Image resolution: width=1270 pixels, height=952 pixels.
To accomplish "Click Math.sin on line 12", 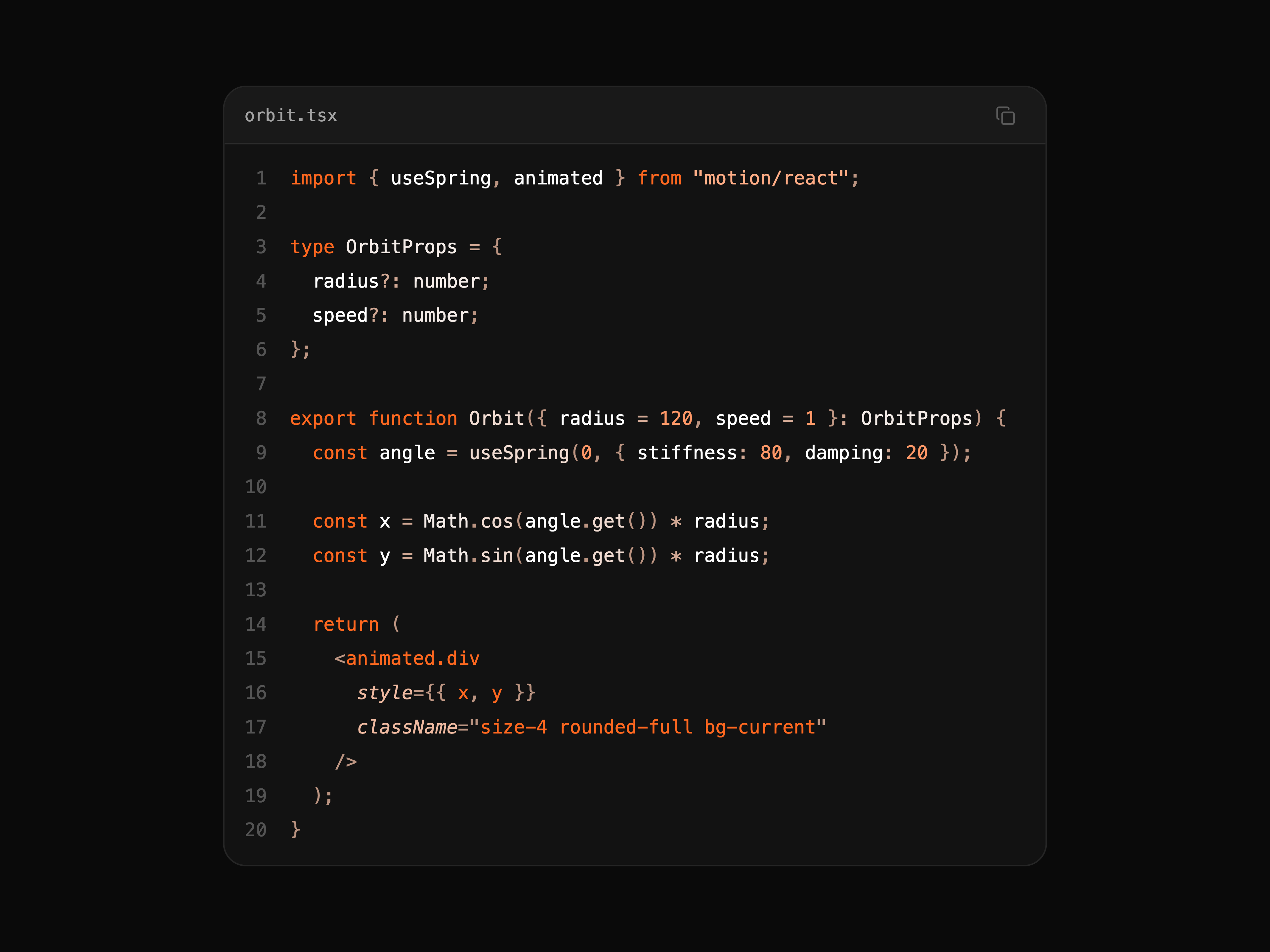I will (468, 555).
